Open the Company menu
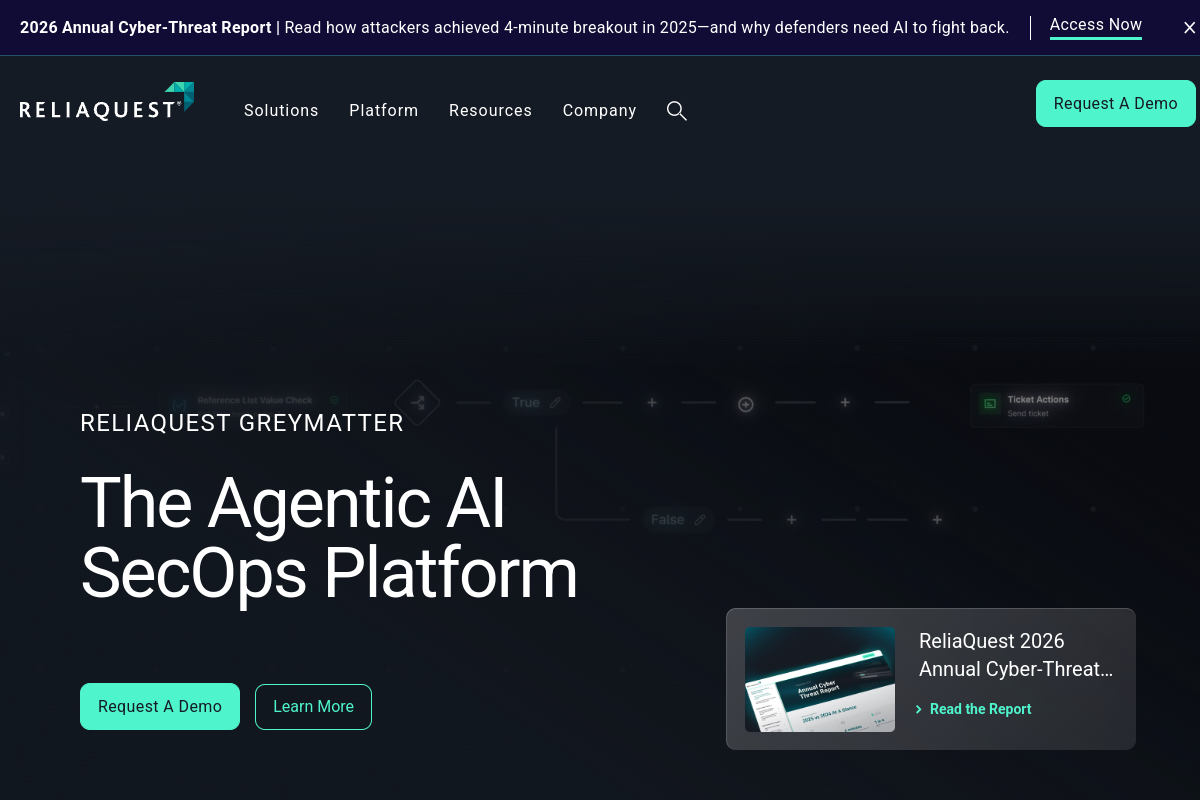This screenshot has height=800, width=1200. (600, 111)
